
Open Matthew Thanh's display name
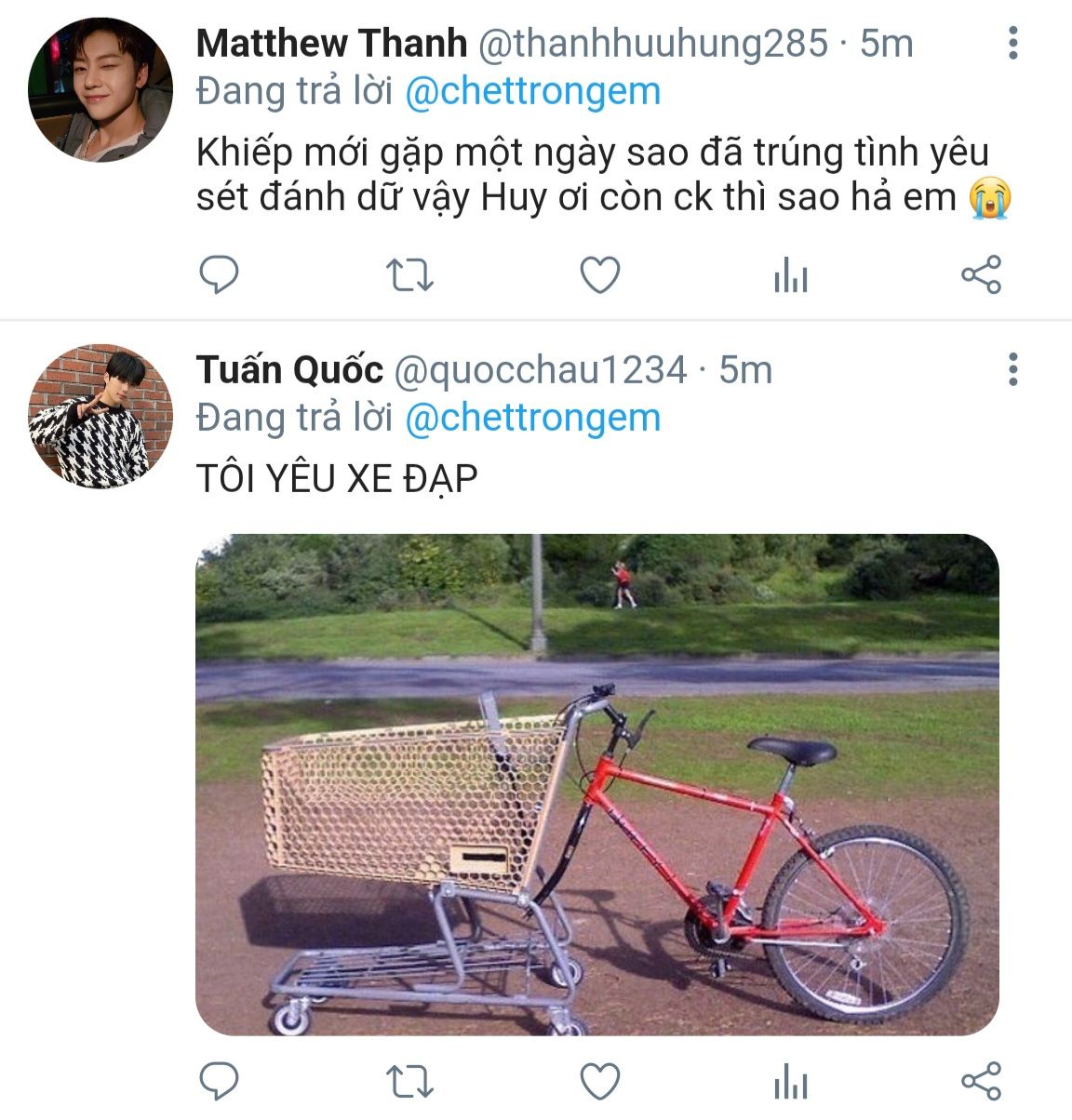331,44
